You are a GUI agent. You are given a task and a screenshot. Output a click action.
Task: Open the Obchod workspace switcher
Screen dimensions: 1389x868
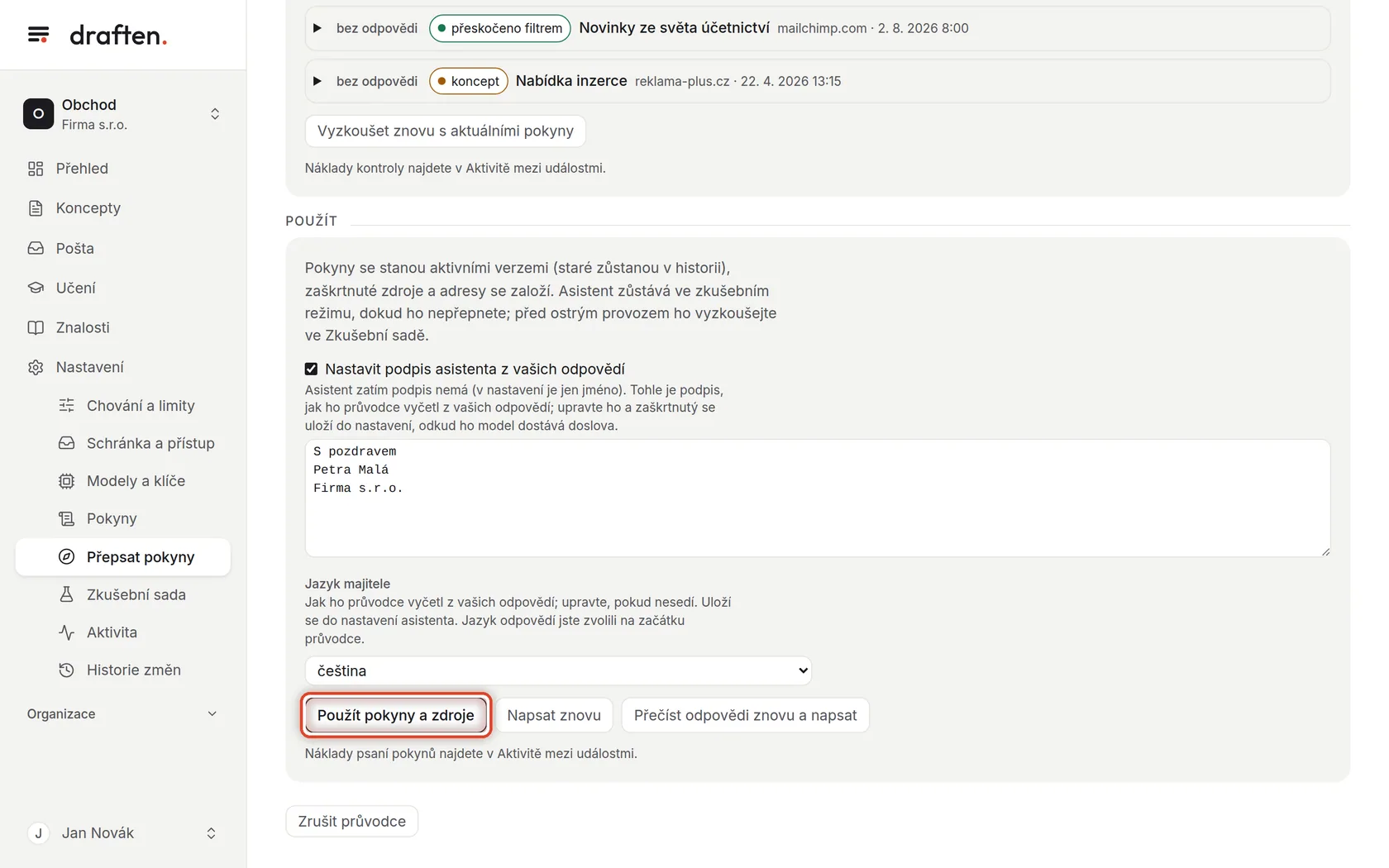point(123,114)
